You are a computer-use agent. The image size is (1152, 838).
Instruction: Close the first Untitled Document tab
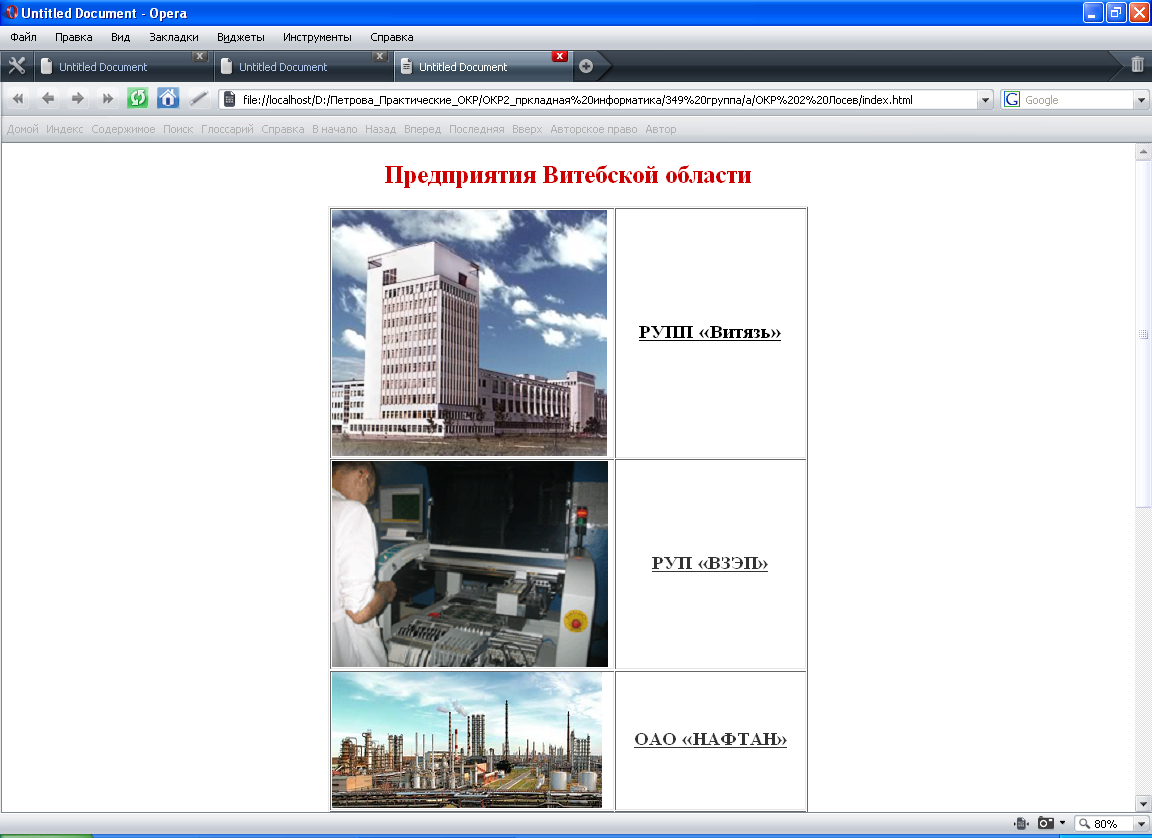coord(200,57)
